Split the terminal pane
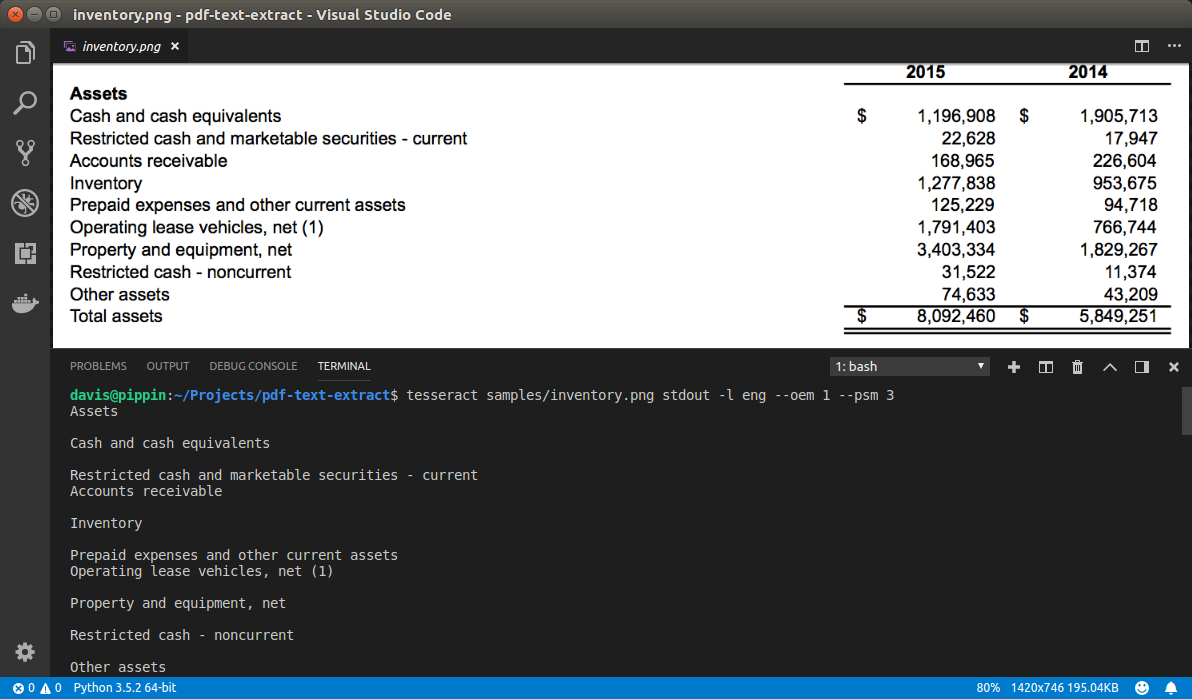1192x699 pixels. (1046, 367)
